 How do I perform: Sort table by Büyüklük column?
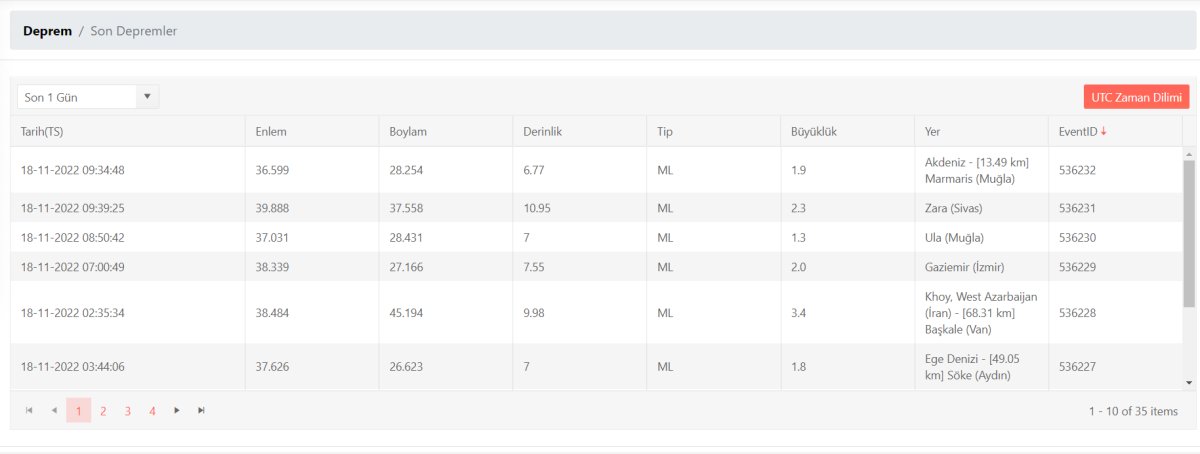pyautogui.click(x=813, y=131)
